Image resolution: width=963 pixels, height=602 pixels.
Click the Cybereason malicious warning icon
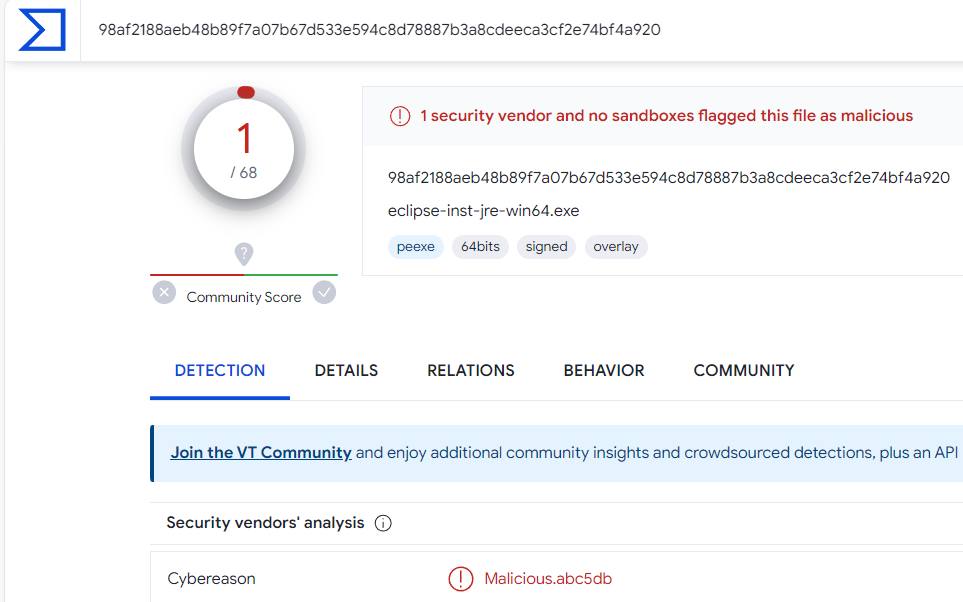pyautogui.click(x=460, y=579)
